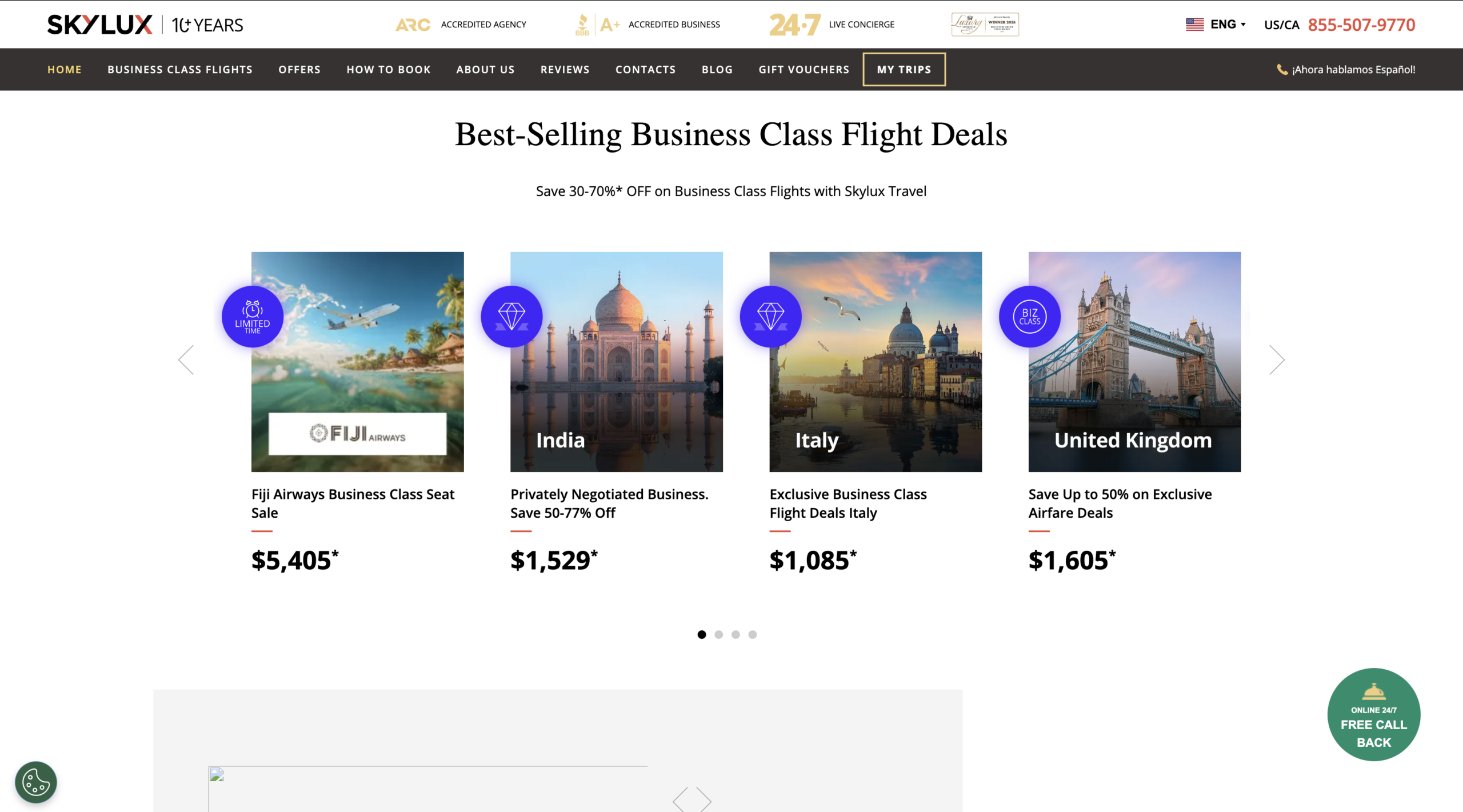Select the third carousel page dot
The image size is (1463, 812).
coord(736,634)
